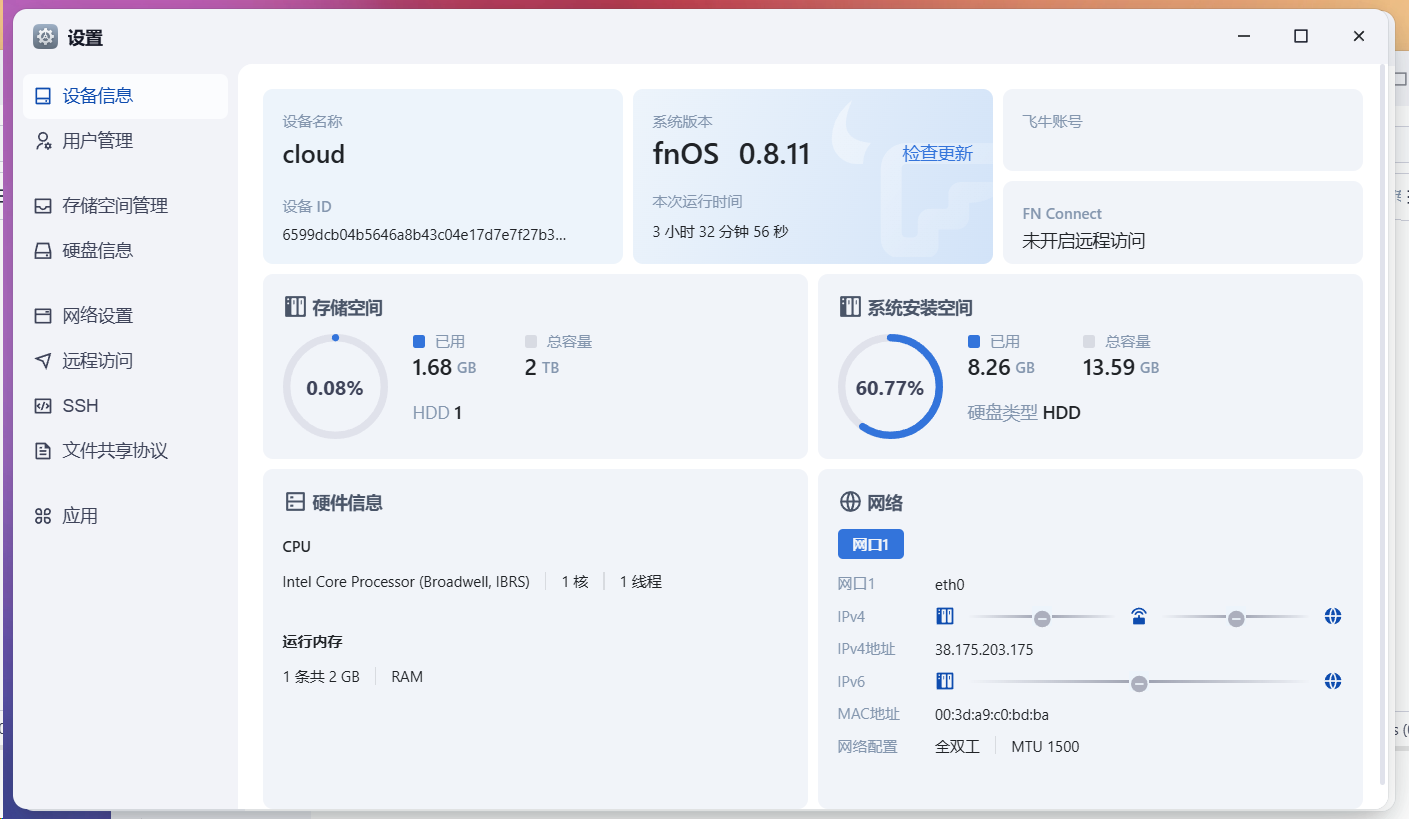Click the IPv6 connection disconnected indicator
This screenshot has height=819, width=1409.
1139,683
